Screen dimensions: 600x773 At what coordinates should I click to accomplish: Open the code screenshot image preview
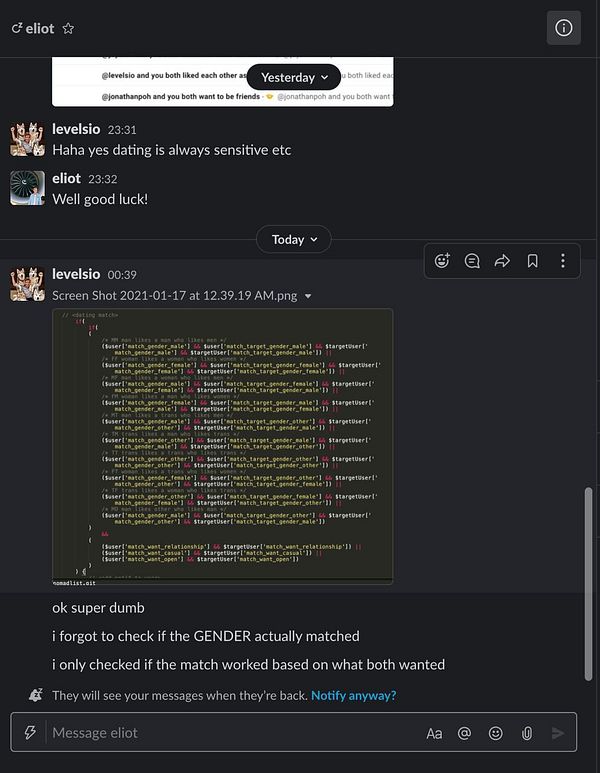[222, 446]
